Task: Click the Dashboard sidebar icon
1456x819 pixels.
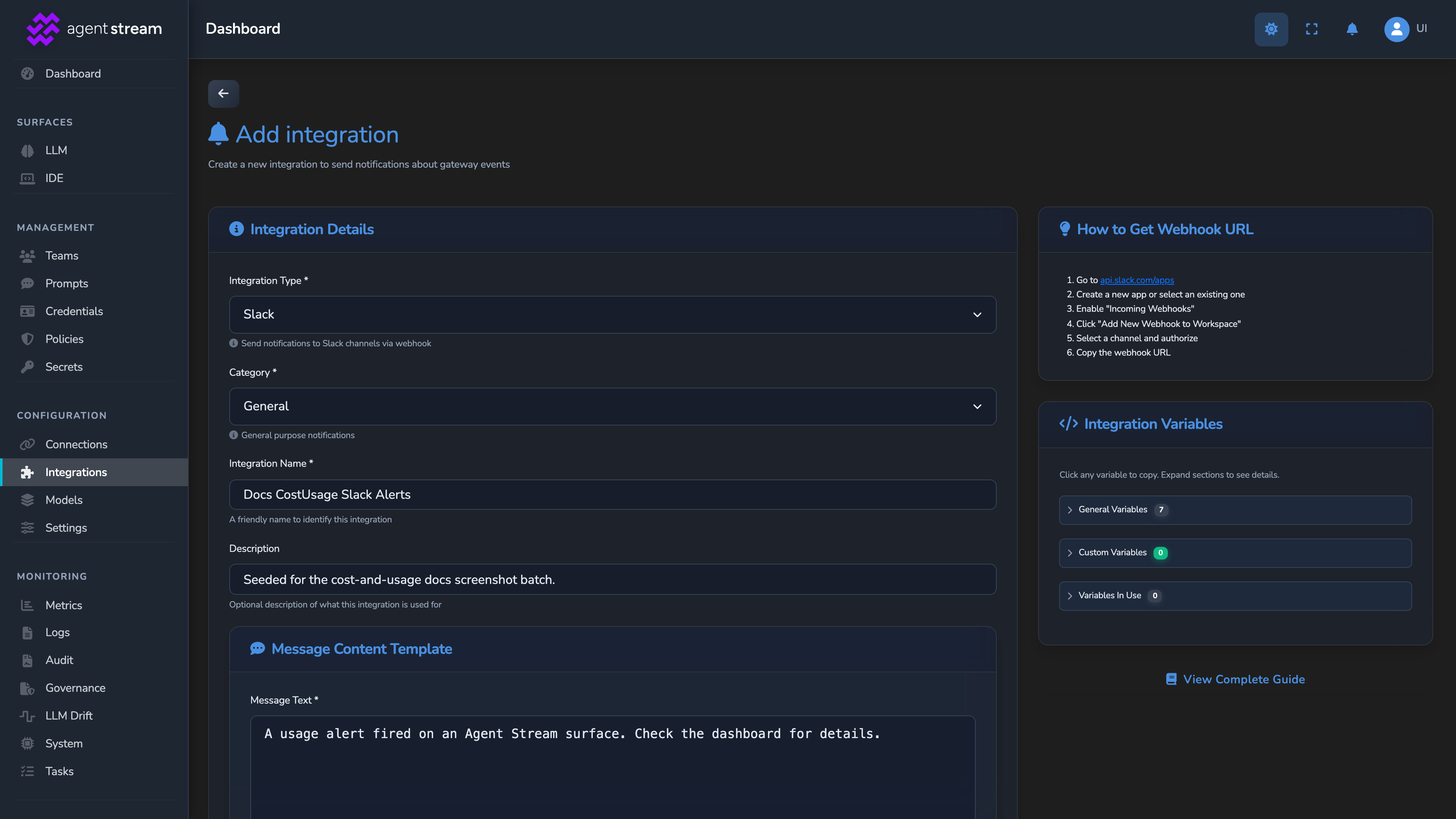Action: [27, 73]
